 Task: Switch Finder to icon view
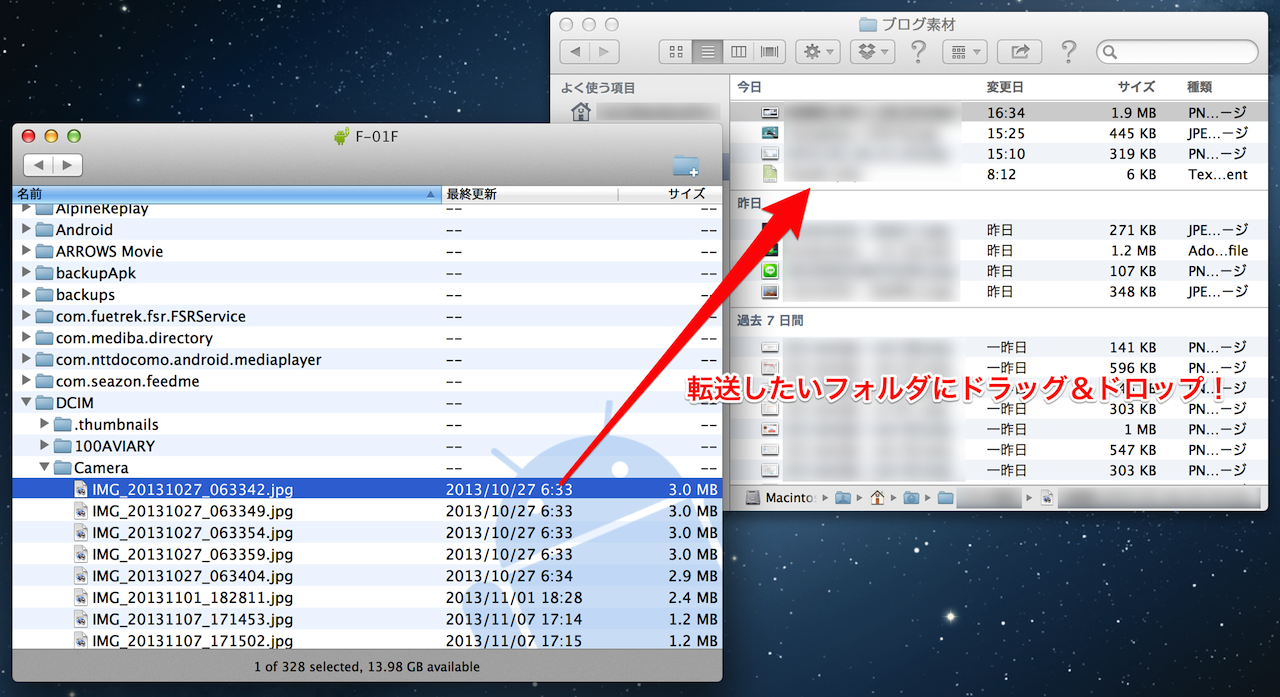676,52
